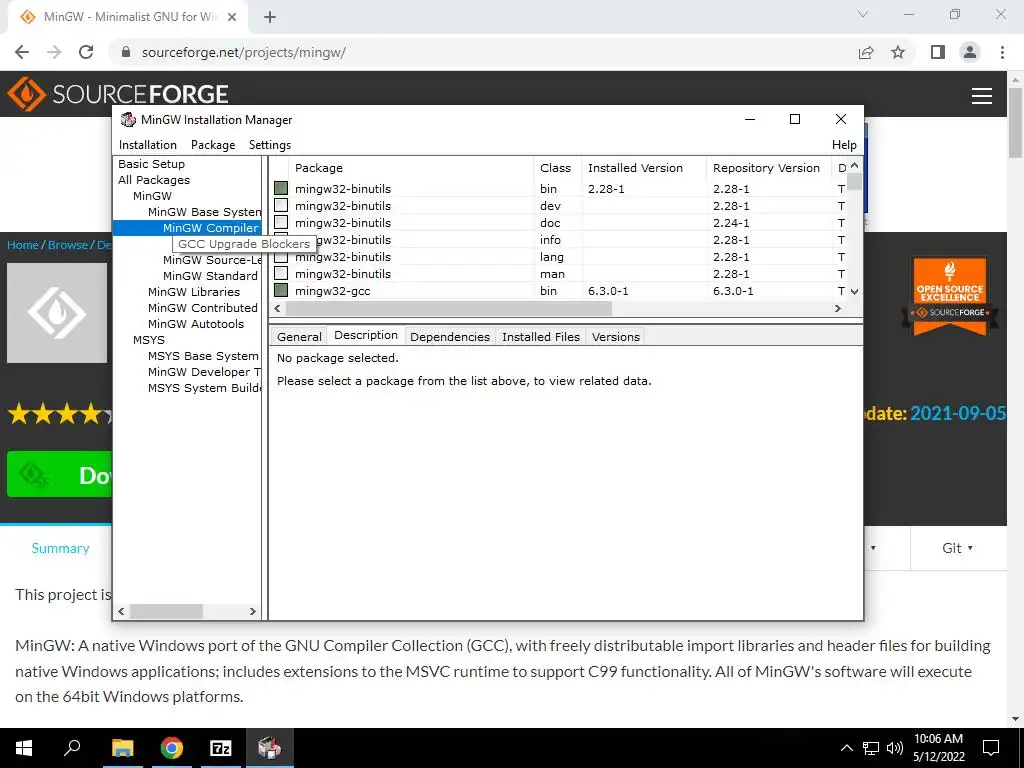Image resolution: width=1024 pixels, height=768 pixels.
Task: Switch to the Installed Files tab
Action: [x=541, y=337]
